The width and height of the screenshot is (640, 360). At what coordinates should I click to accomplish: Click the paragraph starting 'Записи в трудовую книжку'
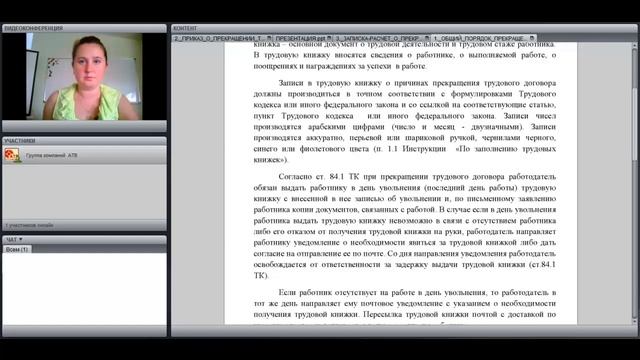pyautogui.click(x=404, y=121)
